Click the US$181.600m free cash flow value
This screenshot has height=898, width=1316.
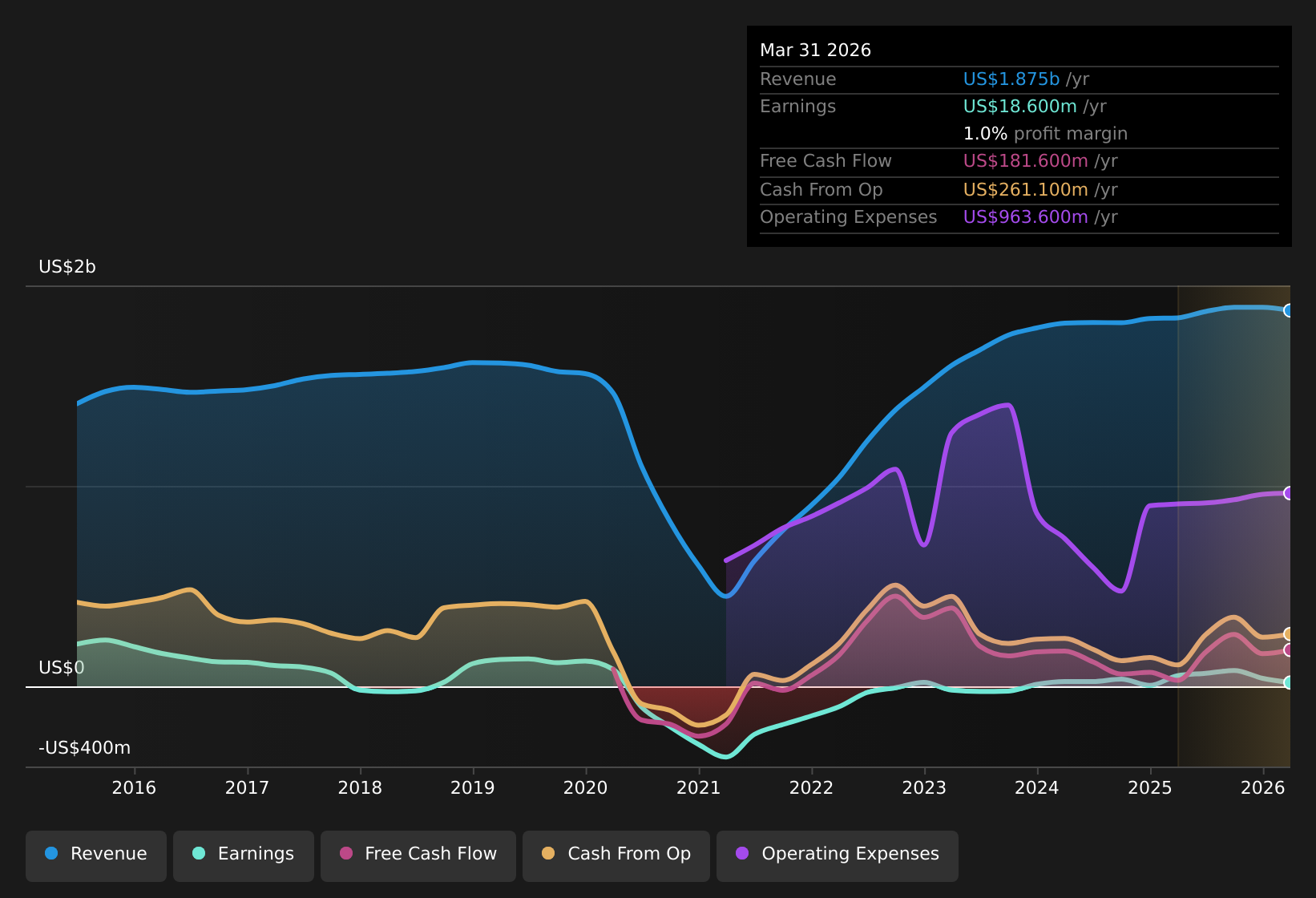[1026, 161]
